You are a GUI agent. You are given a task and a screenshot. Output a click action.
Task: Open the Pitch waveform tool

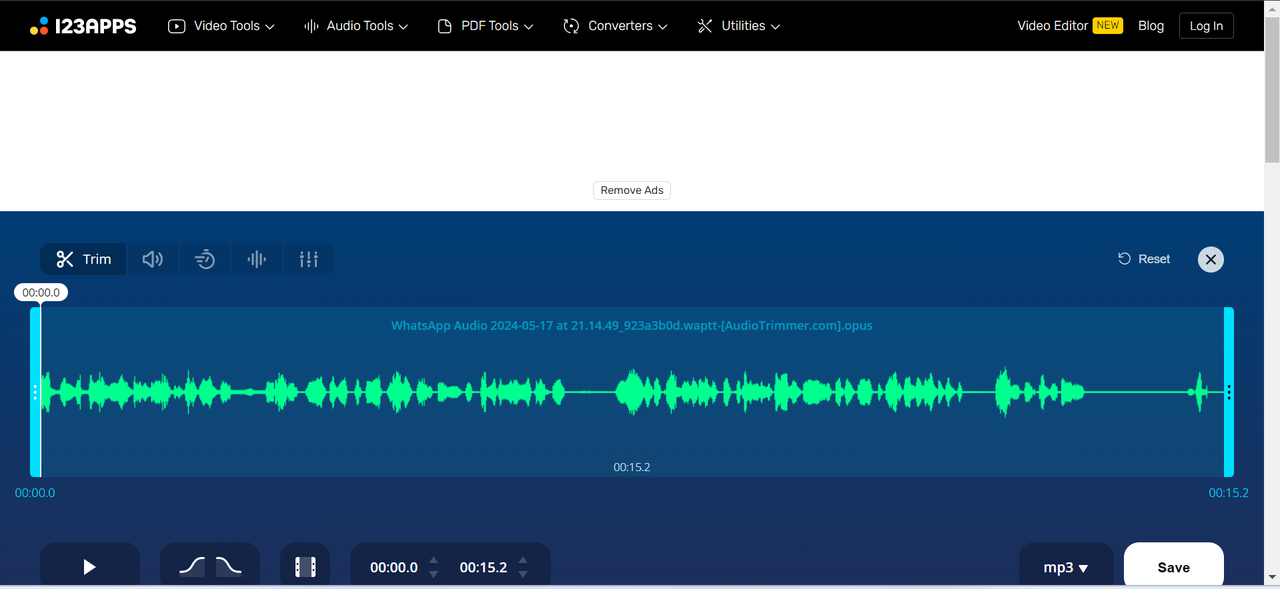pos(257,259)
